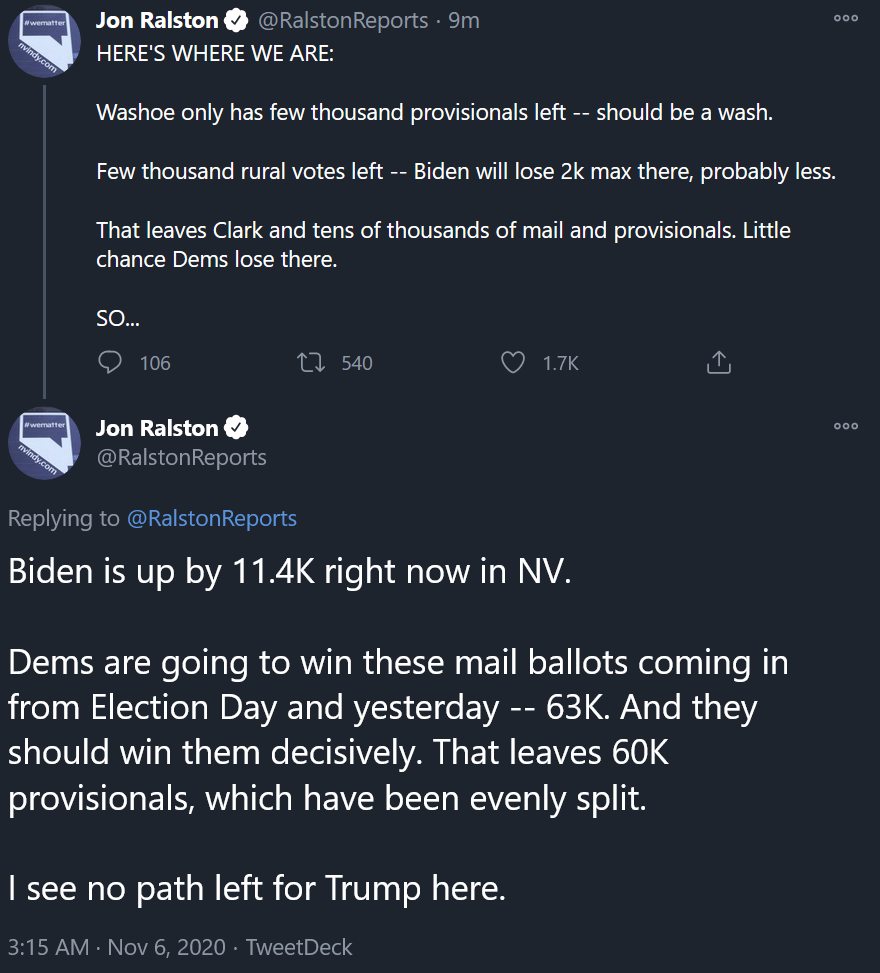Click the 'HERE'S WHERE WE ARE' tweet text
The image size is (880, 973).
216,54
